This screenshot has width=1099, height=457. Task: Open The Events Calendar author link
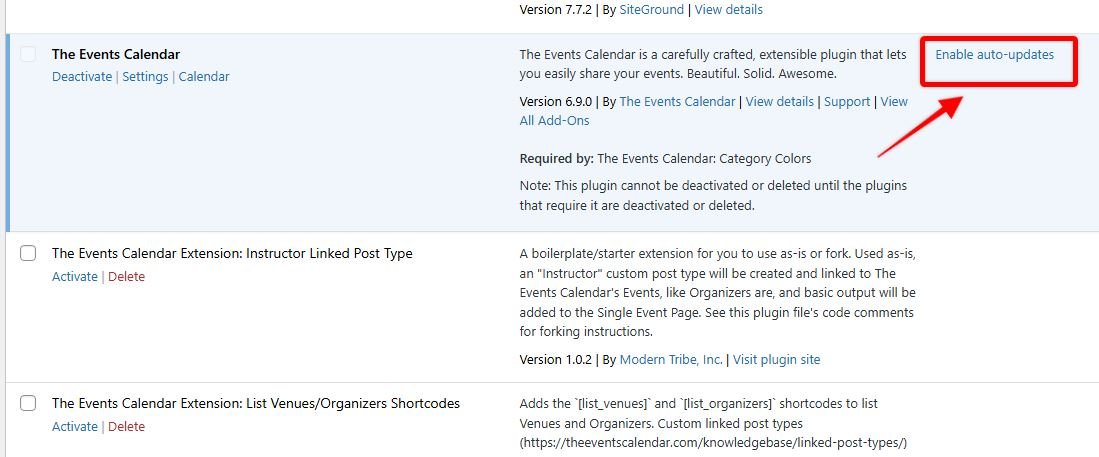tap(677, 102)
